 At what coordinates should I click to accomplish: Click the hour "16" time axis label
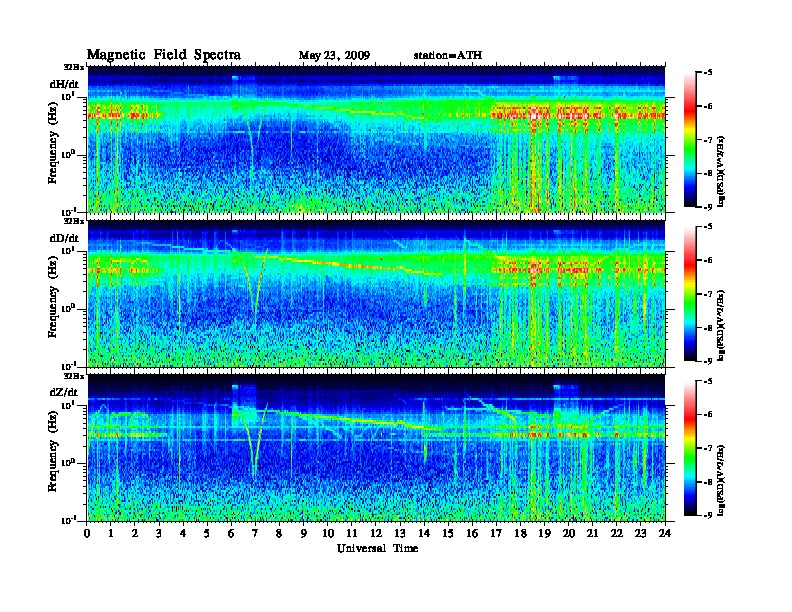(x=473, y=534)
